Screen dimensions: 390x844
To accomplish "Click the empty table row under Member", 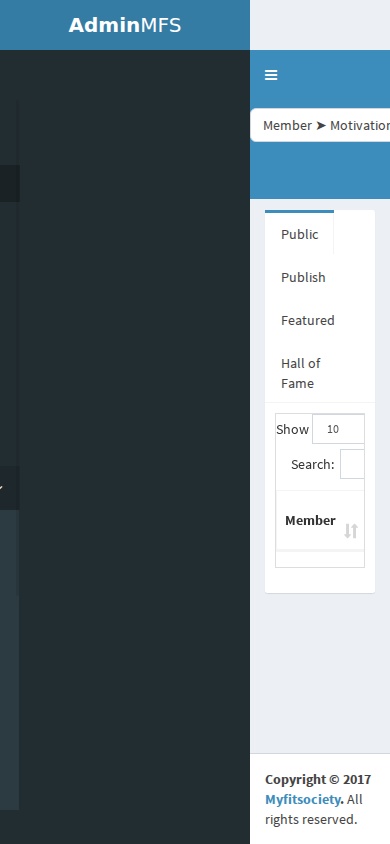I will point(320,559).
